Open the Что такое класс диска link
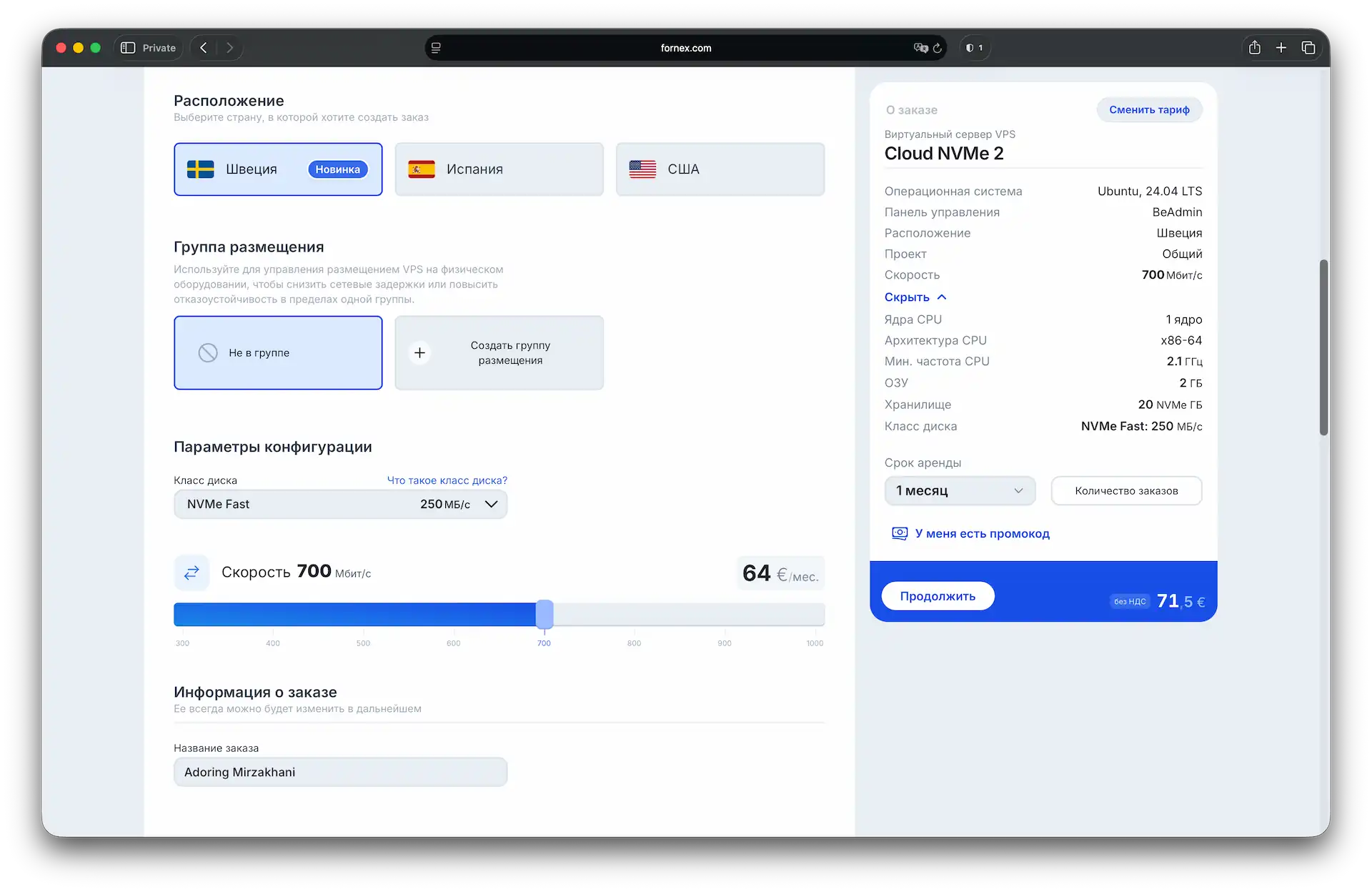 pos(447,480)
